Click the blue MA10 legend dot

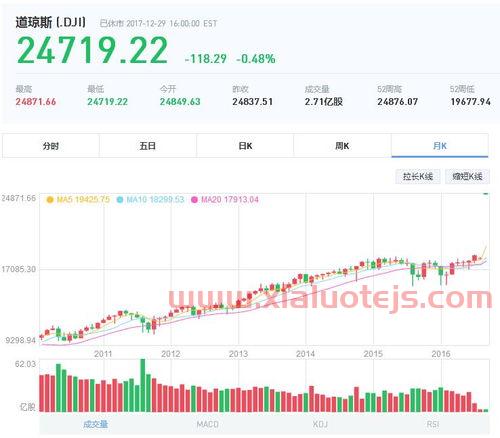pos(120,200)
